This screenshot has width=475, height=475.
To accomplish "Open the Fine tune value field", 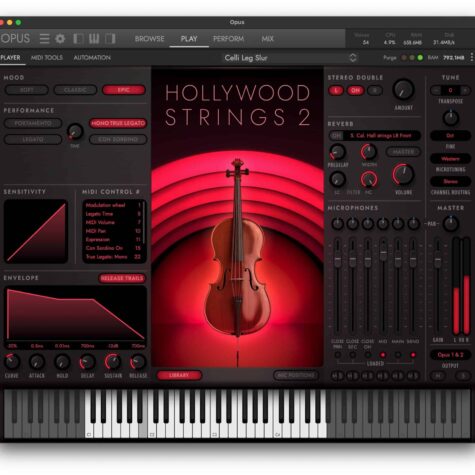I will (x=451, y=136).
